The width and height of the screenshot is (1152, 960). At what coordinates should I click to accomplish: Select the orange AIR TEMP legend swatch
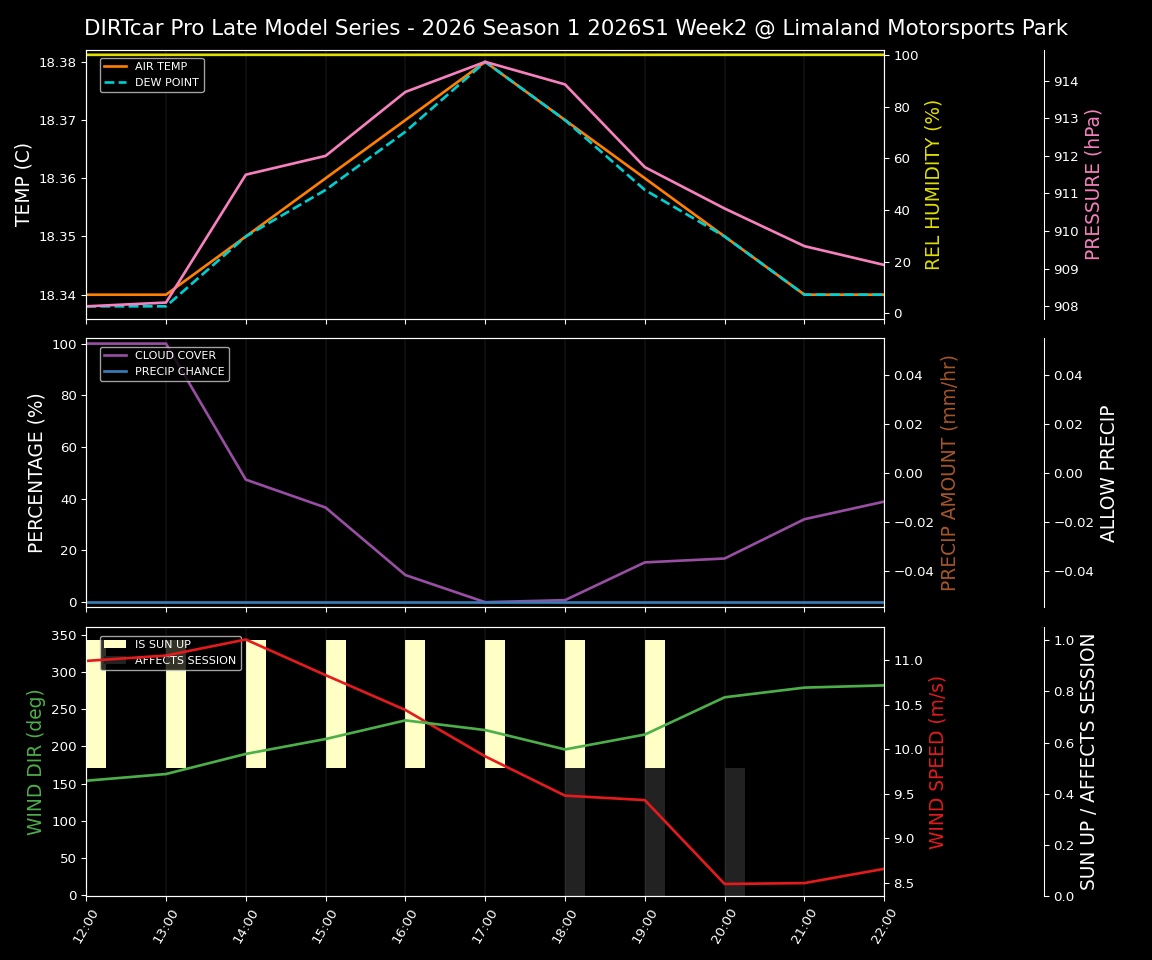(115, 66)
